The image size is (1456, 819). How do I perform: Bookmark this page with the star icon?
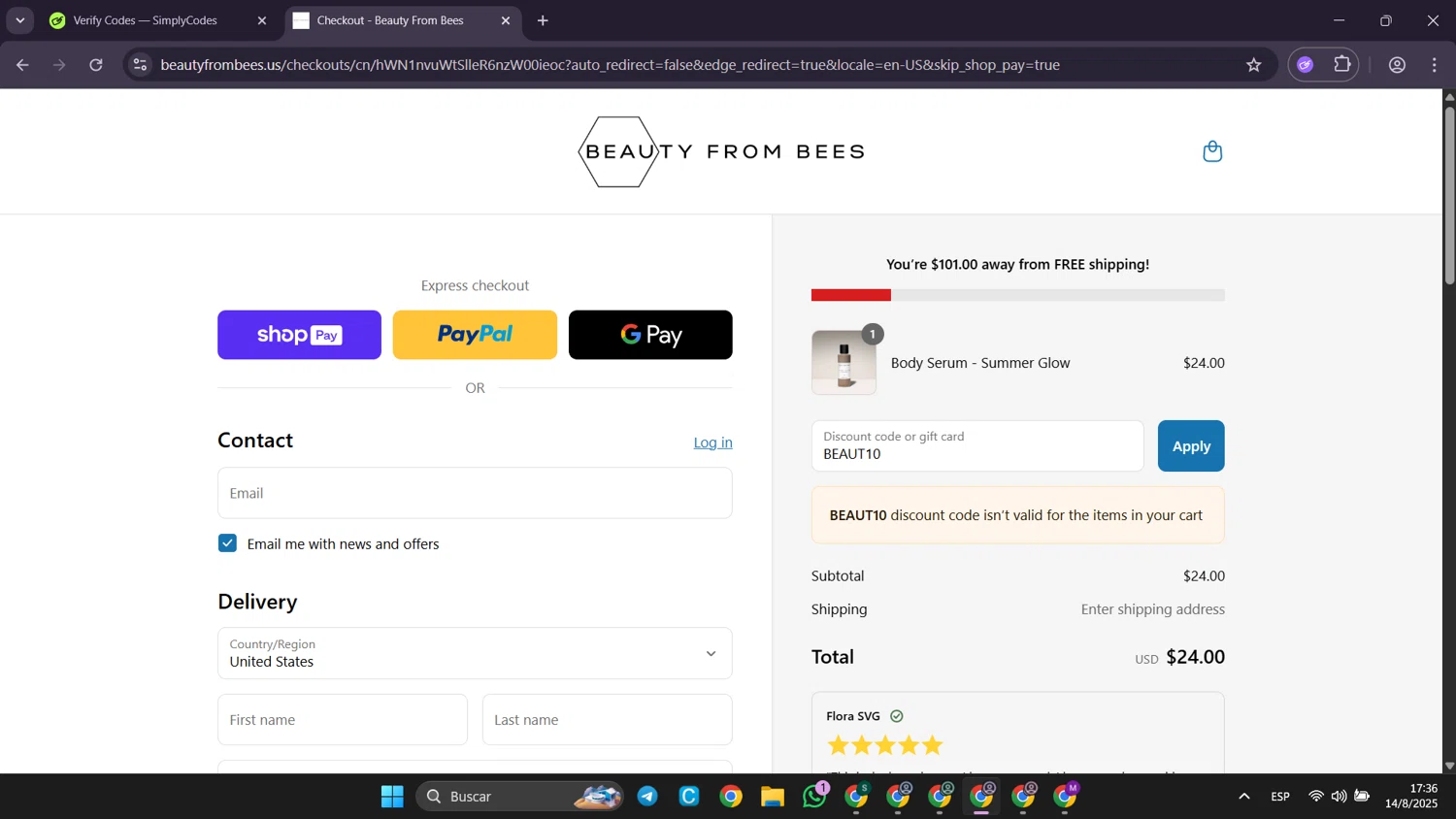pos(1253,65)
